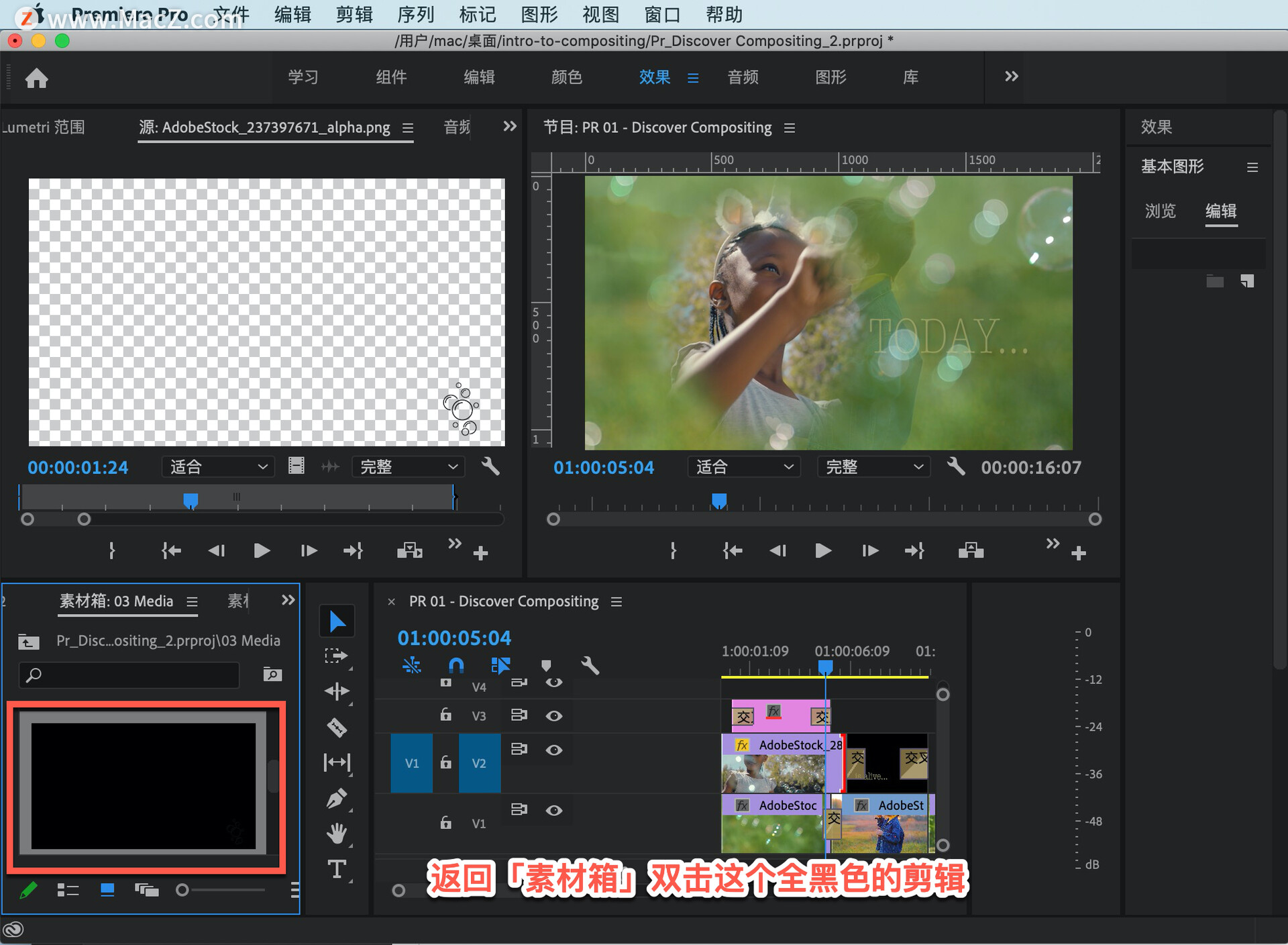
Task: Toggle Linked Selection in timeline
Action: tap(500, 665)
